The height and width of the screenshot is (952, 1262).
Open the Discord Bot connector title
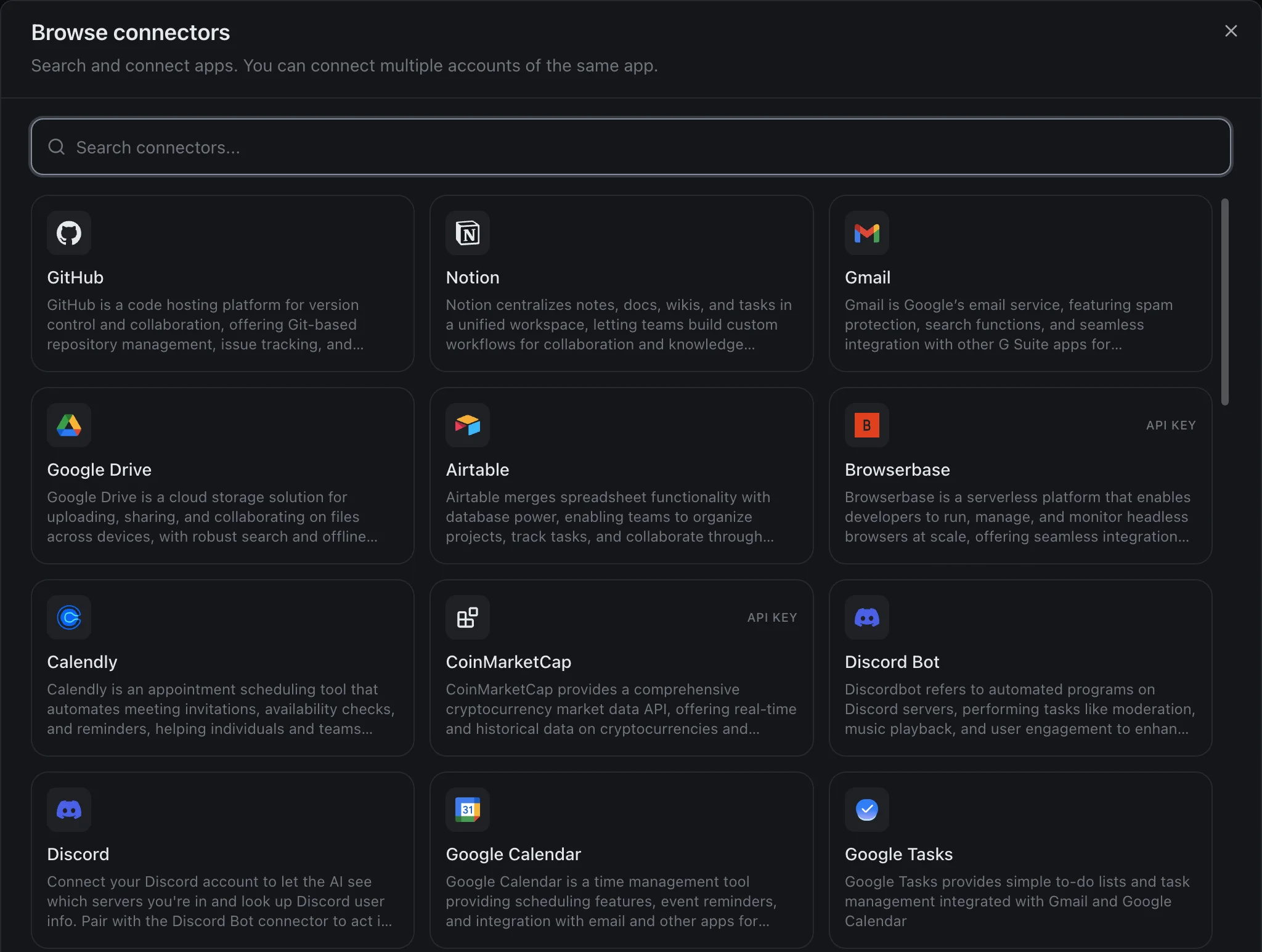pos(892,662)
